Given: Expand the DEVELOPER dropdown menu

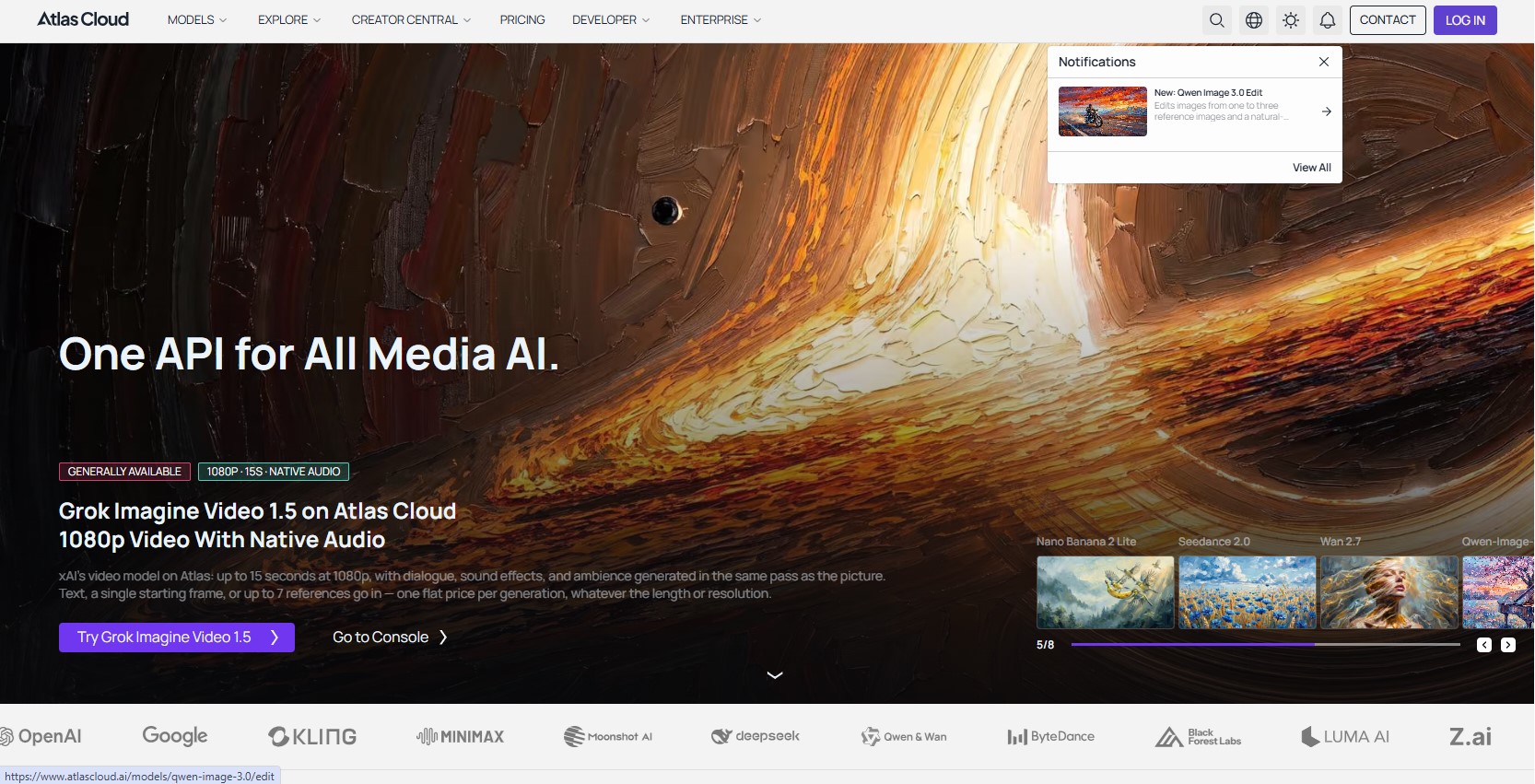Looking at the screenshot, I should coord(611,20).
